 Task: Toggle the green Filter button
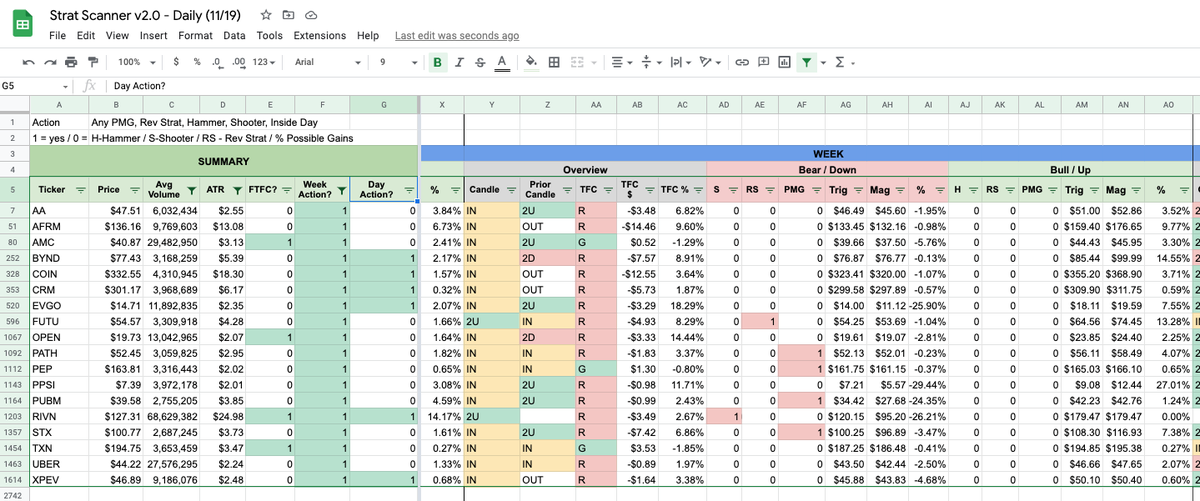pyautogui.click(x=806, y=62)
